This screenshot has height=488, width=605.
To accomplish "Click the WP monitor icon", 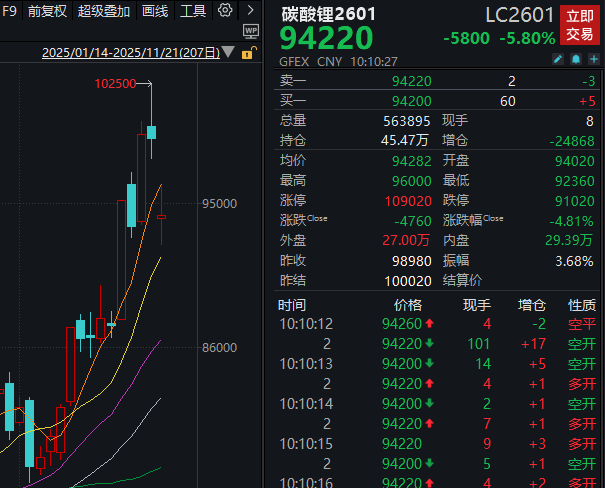I will click(251, 31).
